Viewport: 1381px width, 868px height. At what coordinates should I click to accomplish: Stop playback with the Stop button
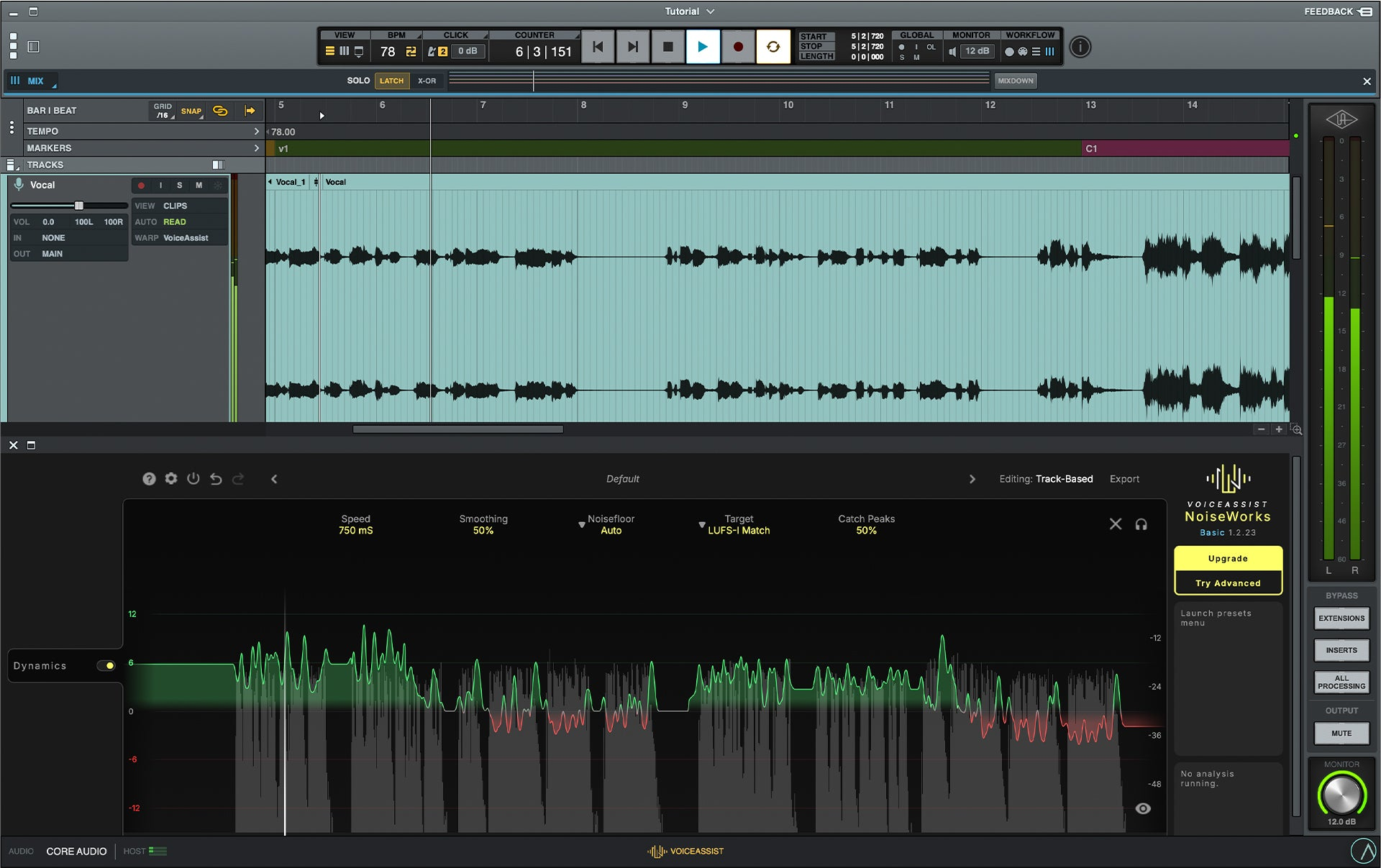668,47
